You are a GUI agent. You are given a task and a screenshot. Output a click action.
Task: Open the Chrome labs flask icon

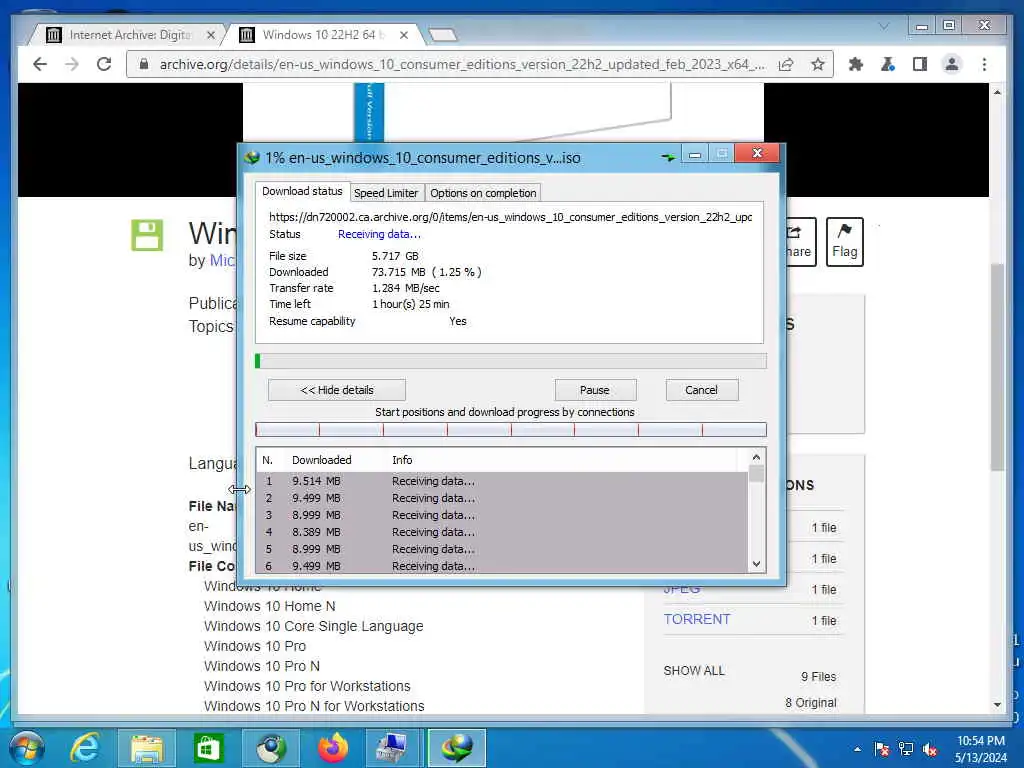(888, 64)
